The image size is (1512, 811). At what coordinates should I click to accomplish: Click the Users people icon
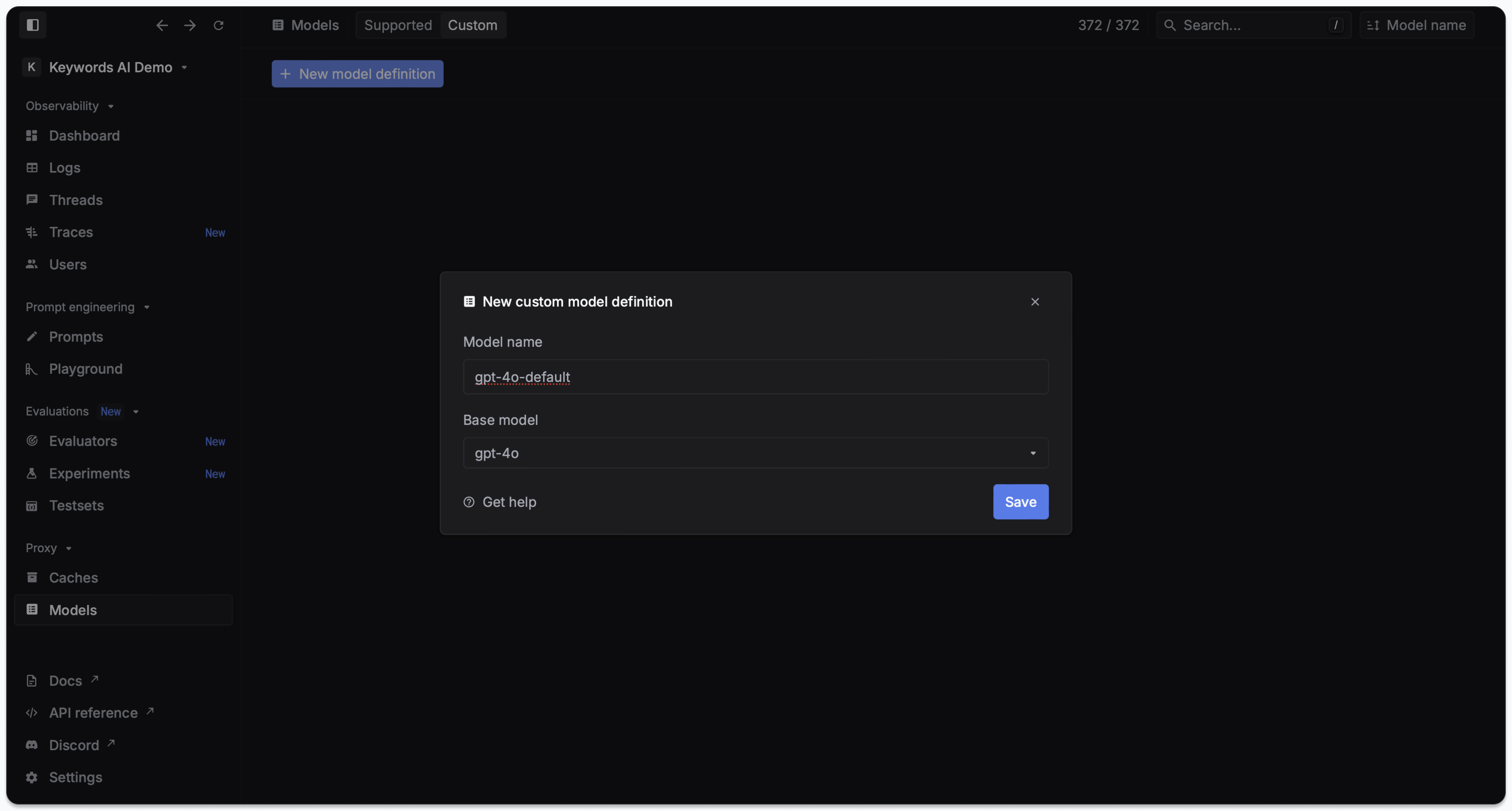pos(32,264)
